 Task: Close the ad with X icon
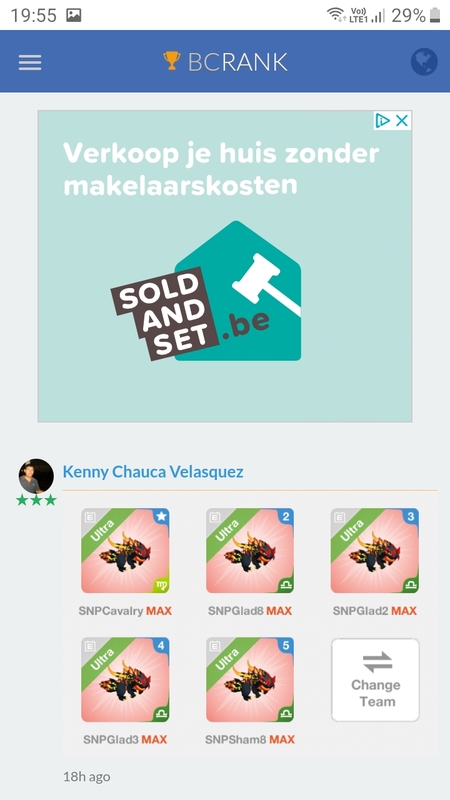(402, 121)
